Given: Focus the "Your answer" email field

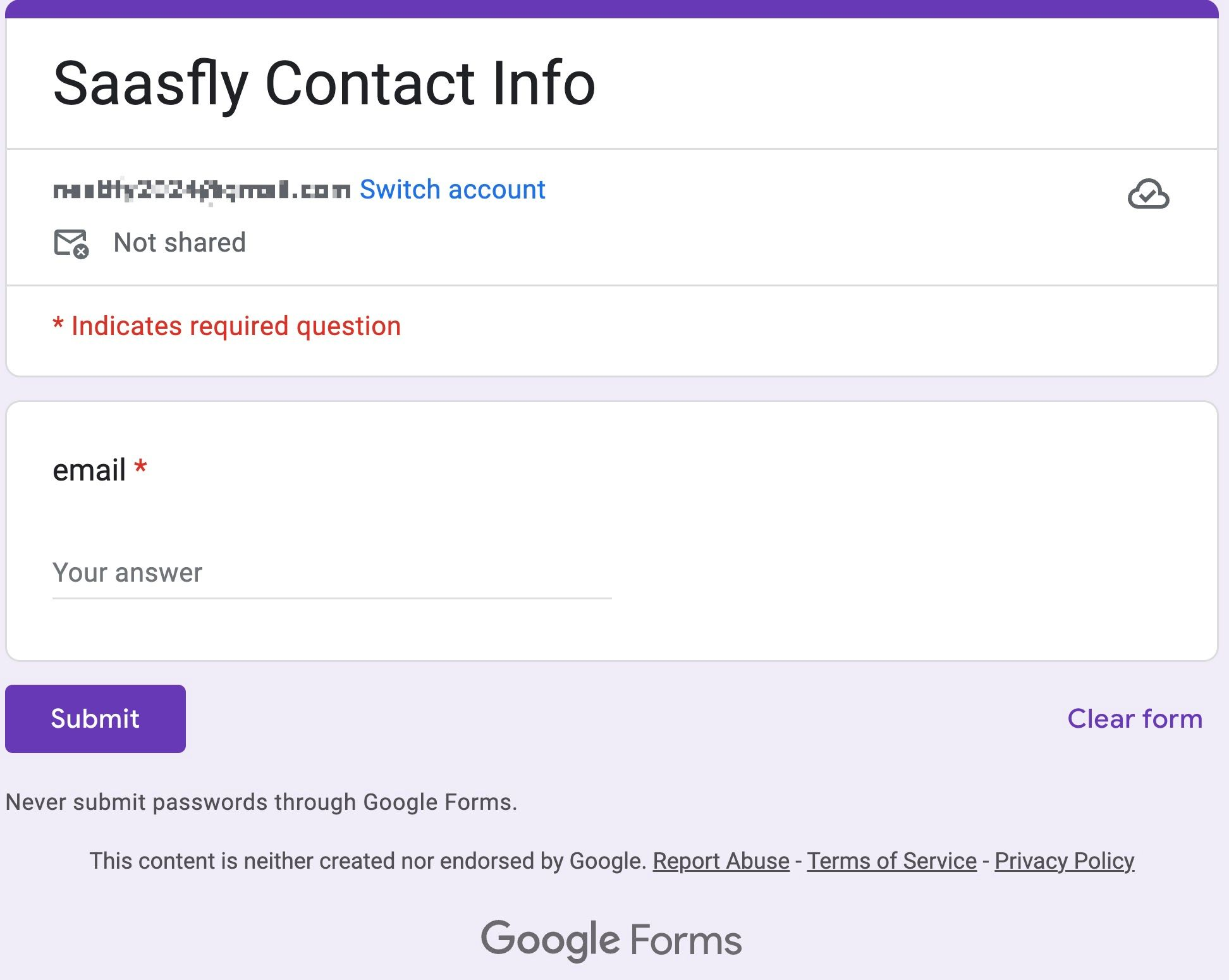Looking at the screenshot, I should click(x=331, y=573).
